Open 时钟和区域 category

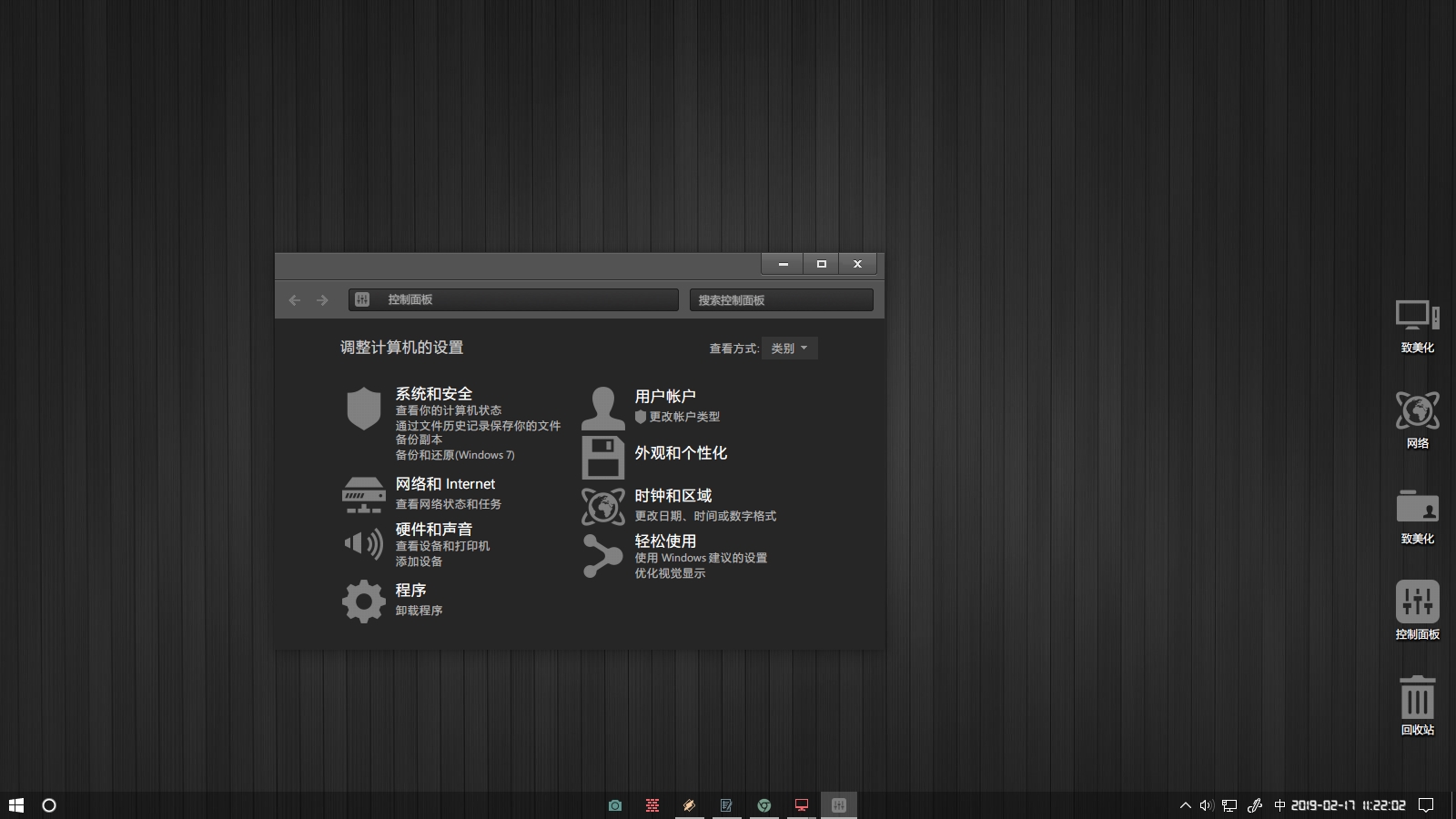673,495
